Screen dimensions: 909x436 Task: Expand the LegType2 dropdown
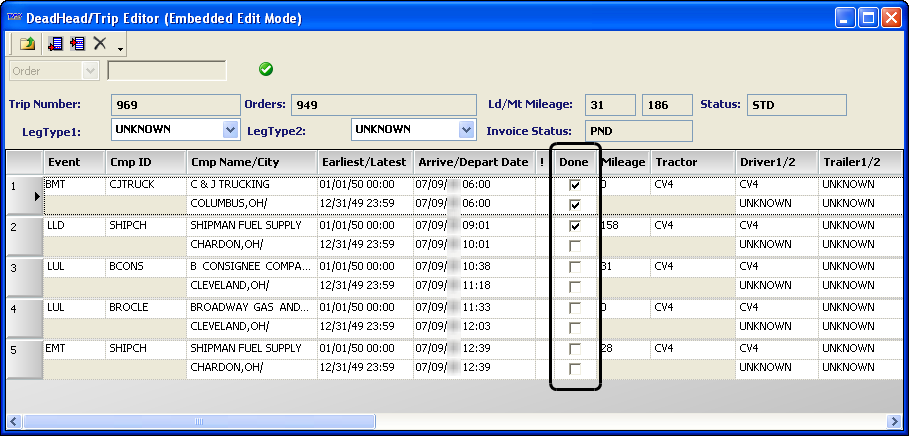pyautogui.click(x=466, y=130)
